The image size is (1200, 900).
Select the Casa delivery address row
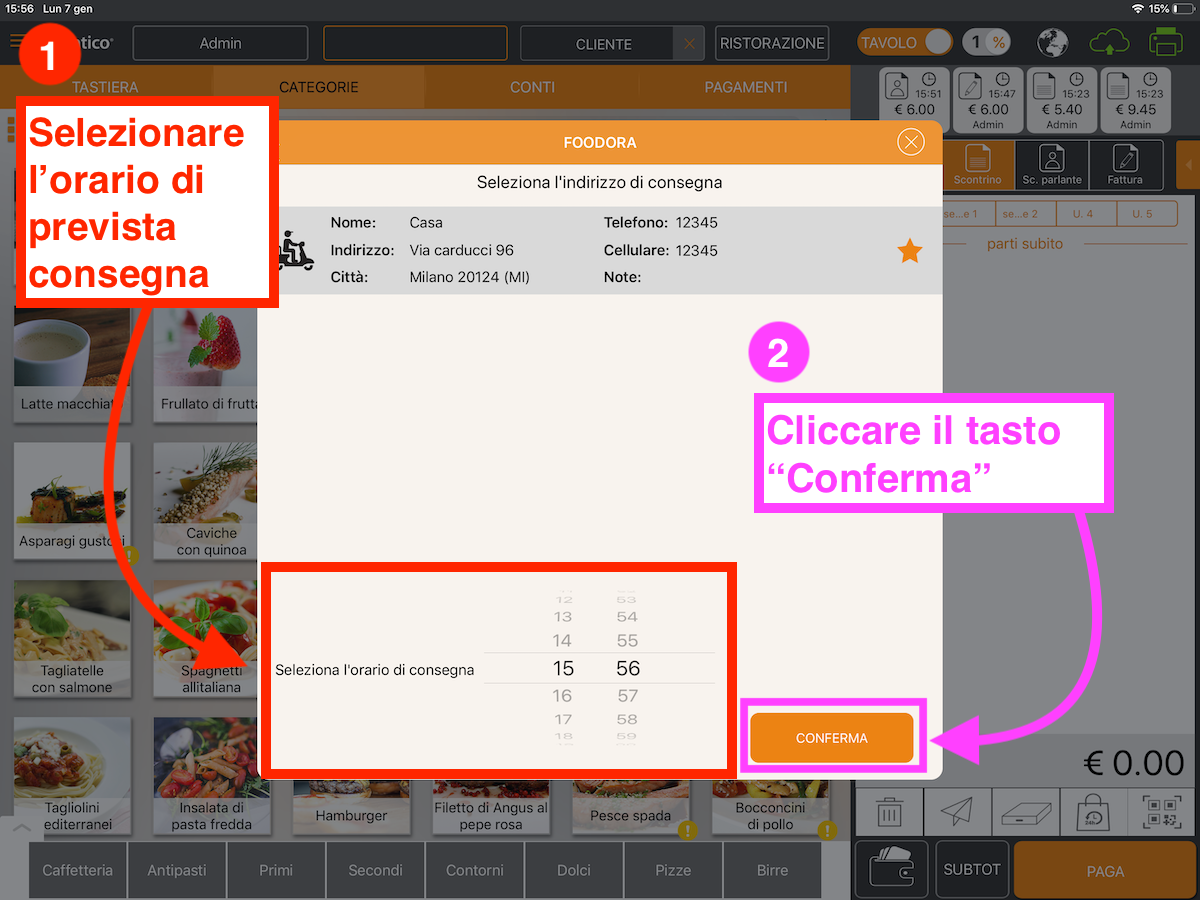click(x=600, y=250)
